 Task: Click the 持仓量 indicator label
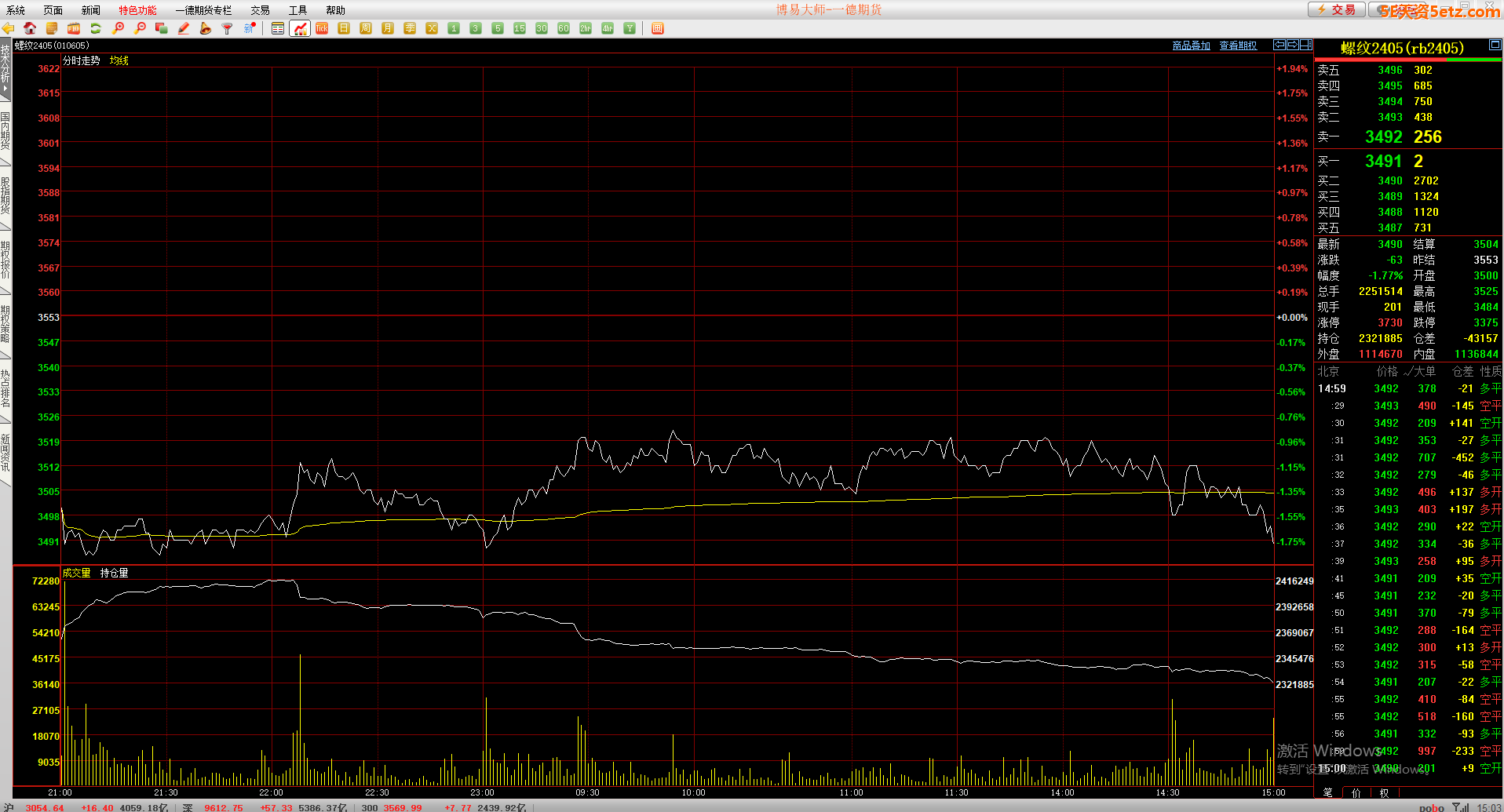click(115, 573)
